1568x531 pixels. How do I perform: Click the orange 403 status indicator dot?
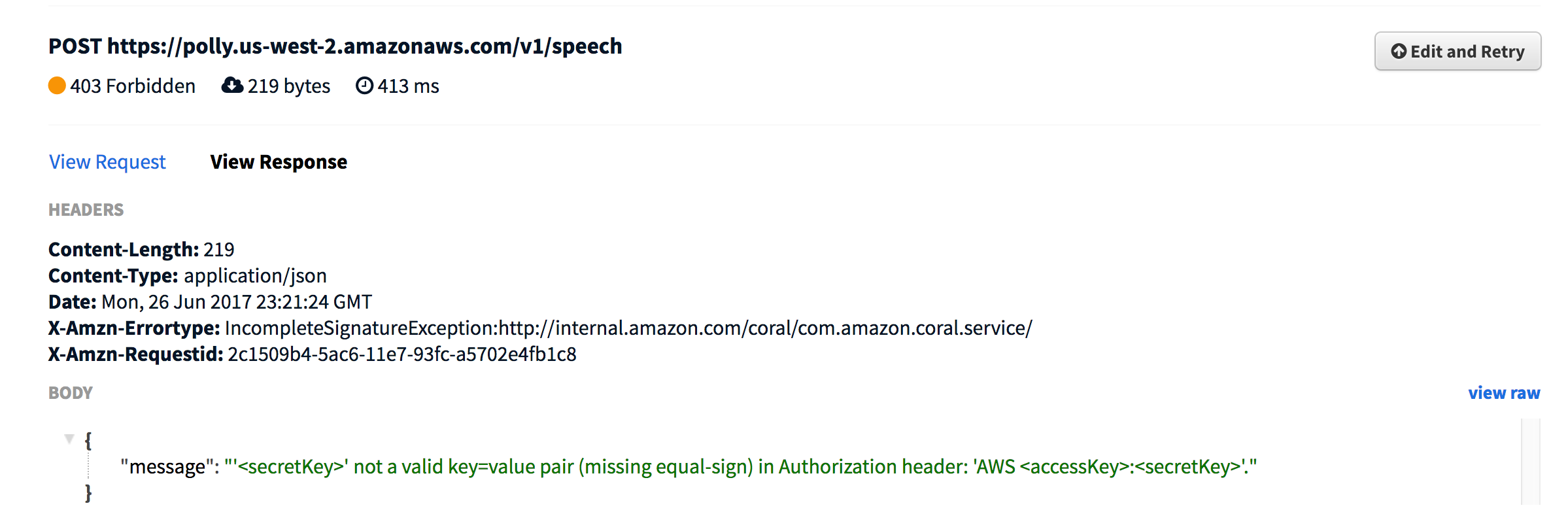[57, 86]
